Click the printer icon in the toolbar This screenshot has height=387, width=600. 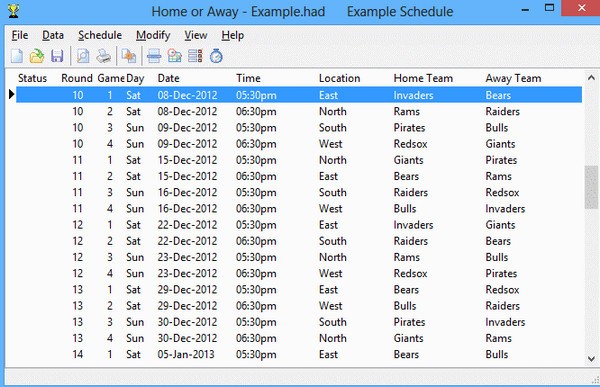(103, 56)
